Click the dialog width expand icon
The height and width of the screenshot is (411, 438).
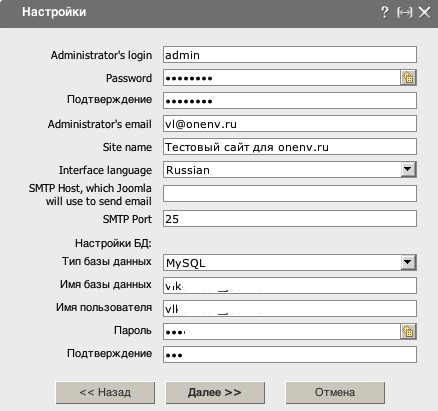point(405,13)
